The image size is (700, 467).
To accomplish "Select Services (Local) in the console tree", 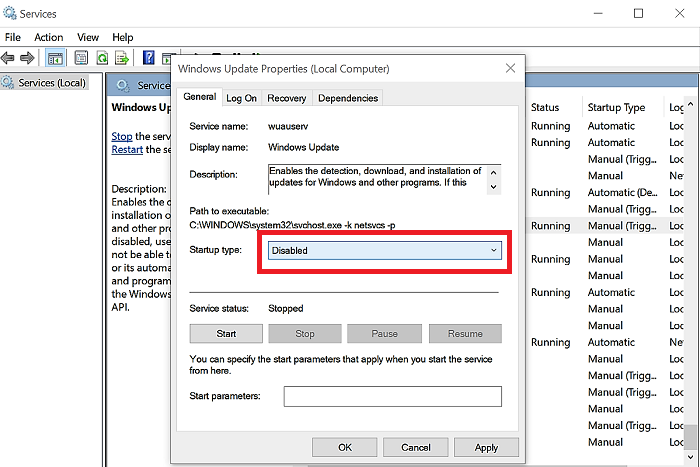I will coord(45,83).
